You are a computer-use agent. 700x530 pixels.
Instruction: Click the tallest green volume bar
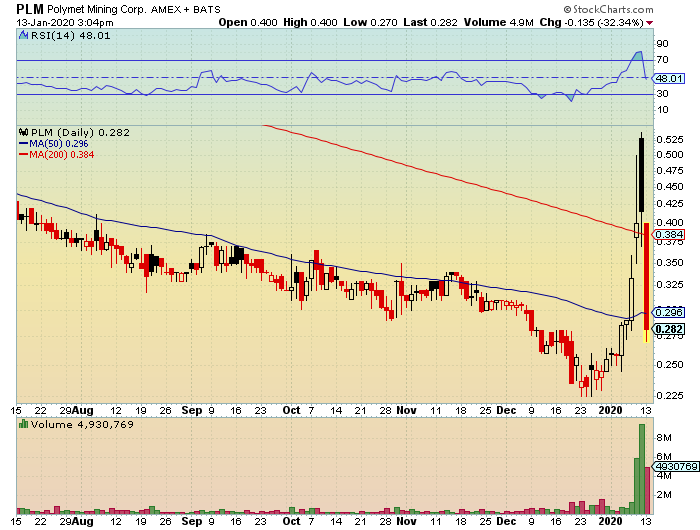(642, 469)
